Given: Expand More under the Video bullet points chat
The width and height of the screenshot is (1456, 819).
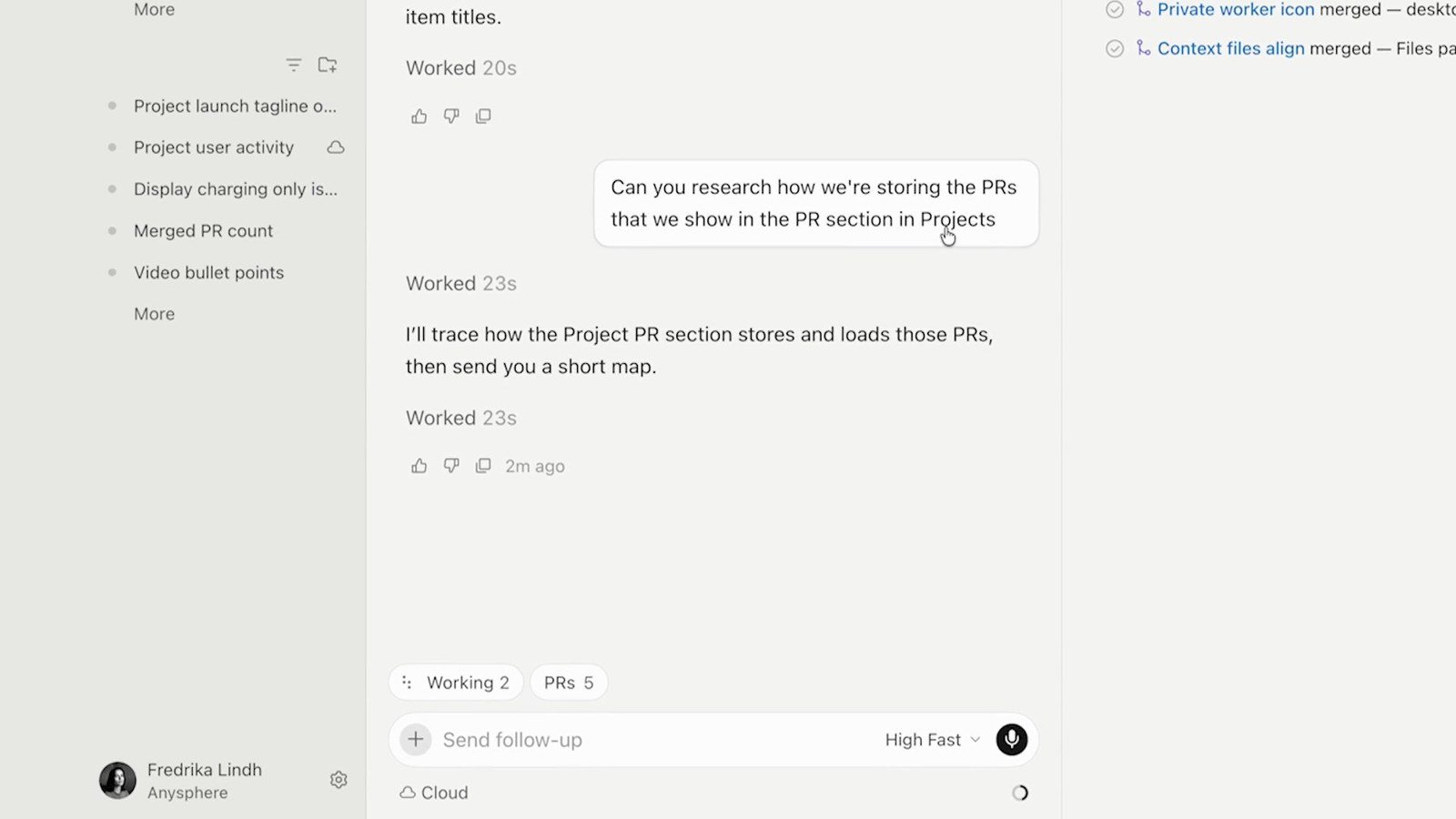Looking at the screenshot, I should (155, 314).
